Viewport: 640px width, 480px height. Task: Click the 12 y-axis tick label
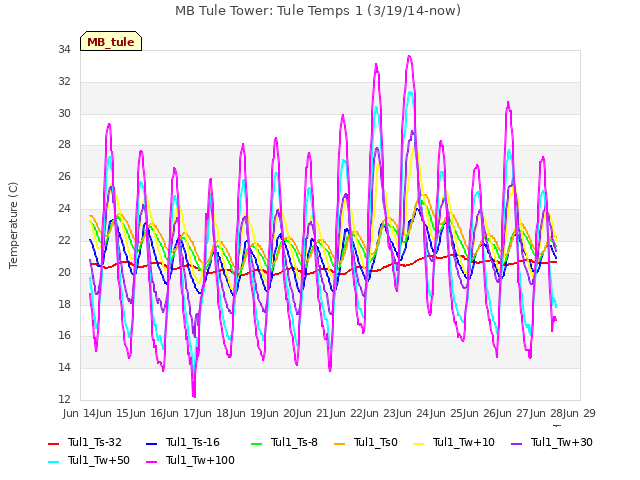(x=64, y=399)
